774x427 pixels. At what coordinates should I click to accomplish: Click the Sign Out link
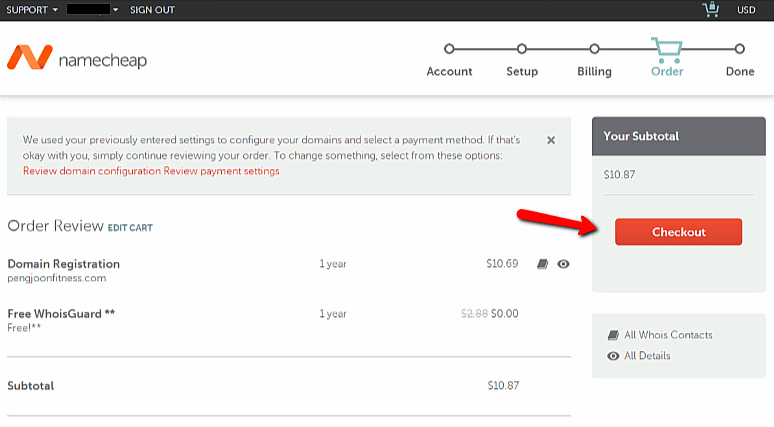click(152, 10)
